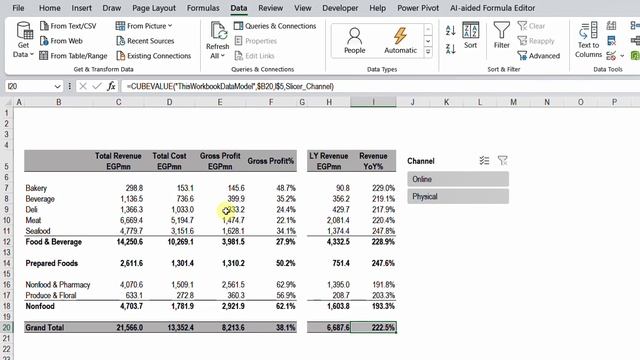
Task: Click the Refresh All icon
Action: pyautogui.click(x=218, y=31)
